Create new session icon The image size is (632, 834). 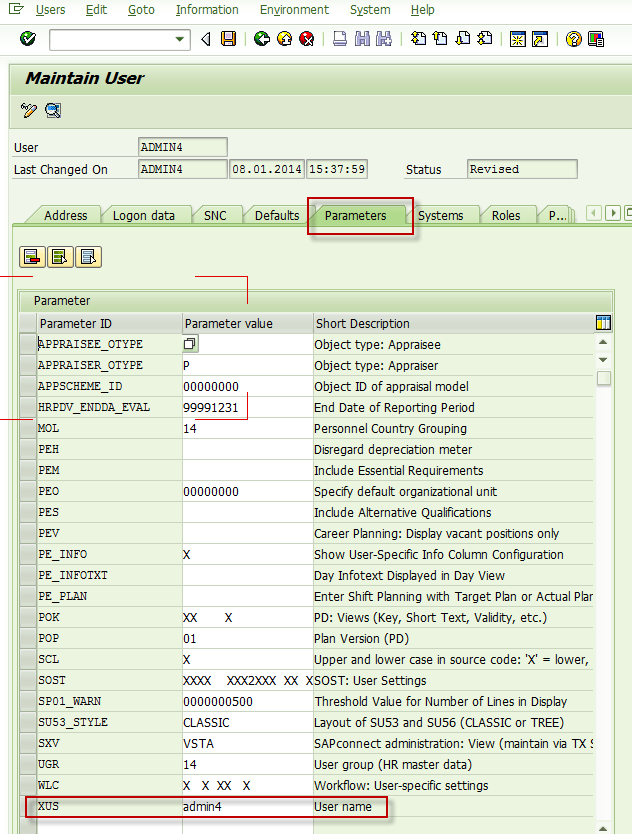point(517,39)
